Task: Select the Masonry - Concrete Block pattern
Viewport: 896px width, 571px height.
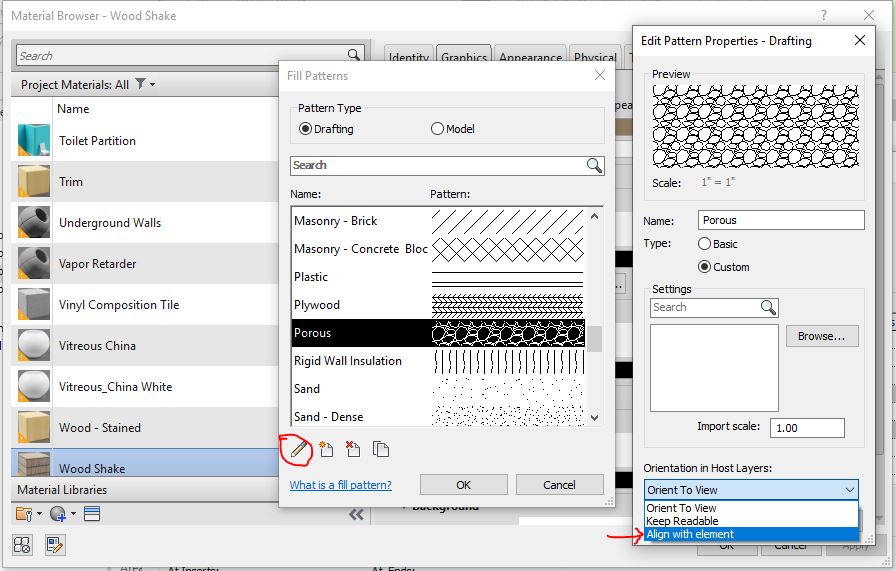Action: pyautogui.click(x=438, y=249)
